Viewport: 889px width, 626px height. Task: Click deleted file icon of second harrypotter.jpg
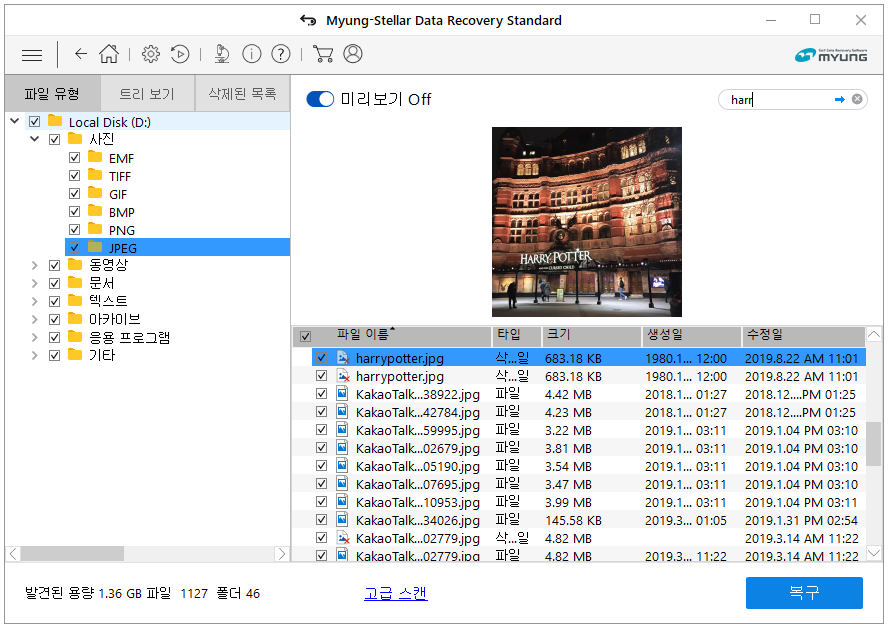(x=342, y=375)
